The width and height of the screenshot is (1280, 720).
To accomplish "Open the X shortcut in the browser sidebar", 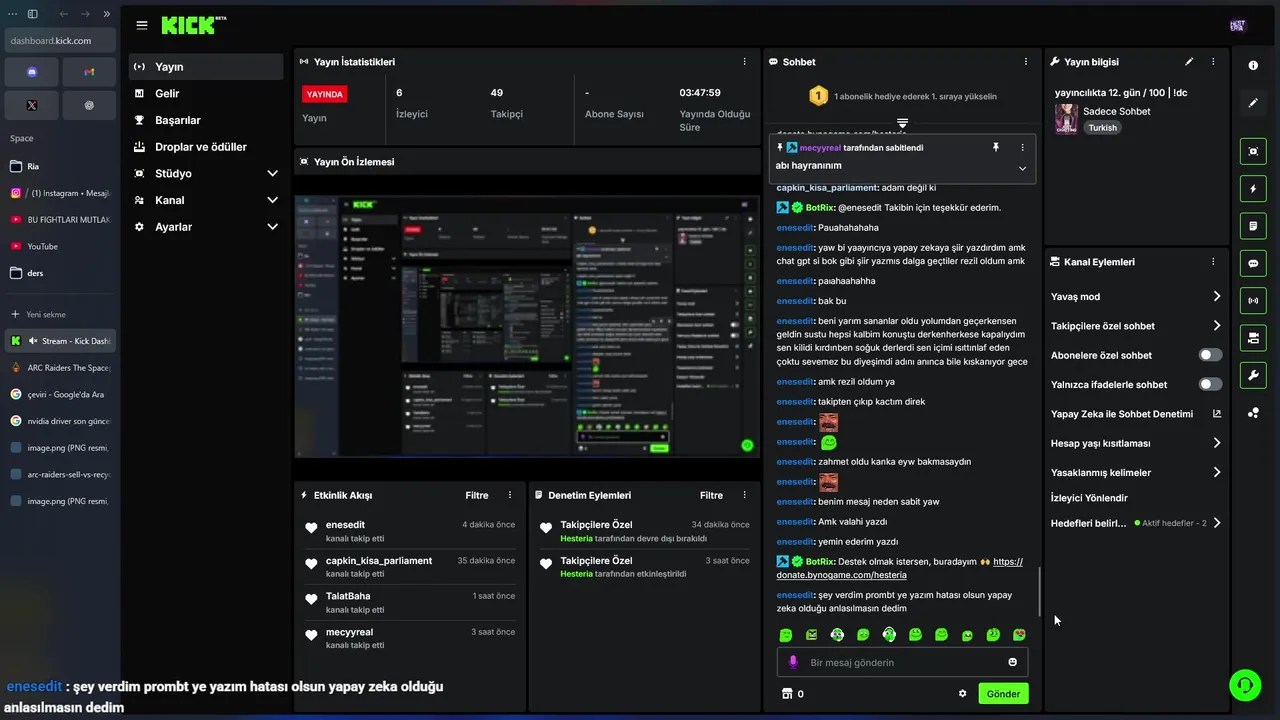I will [32, 105].
